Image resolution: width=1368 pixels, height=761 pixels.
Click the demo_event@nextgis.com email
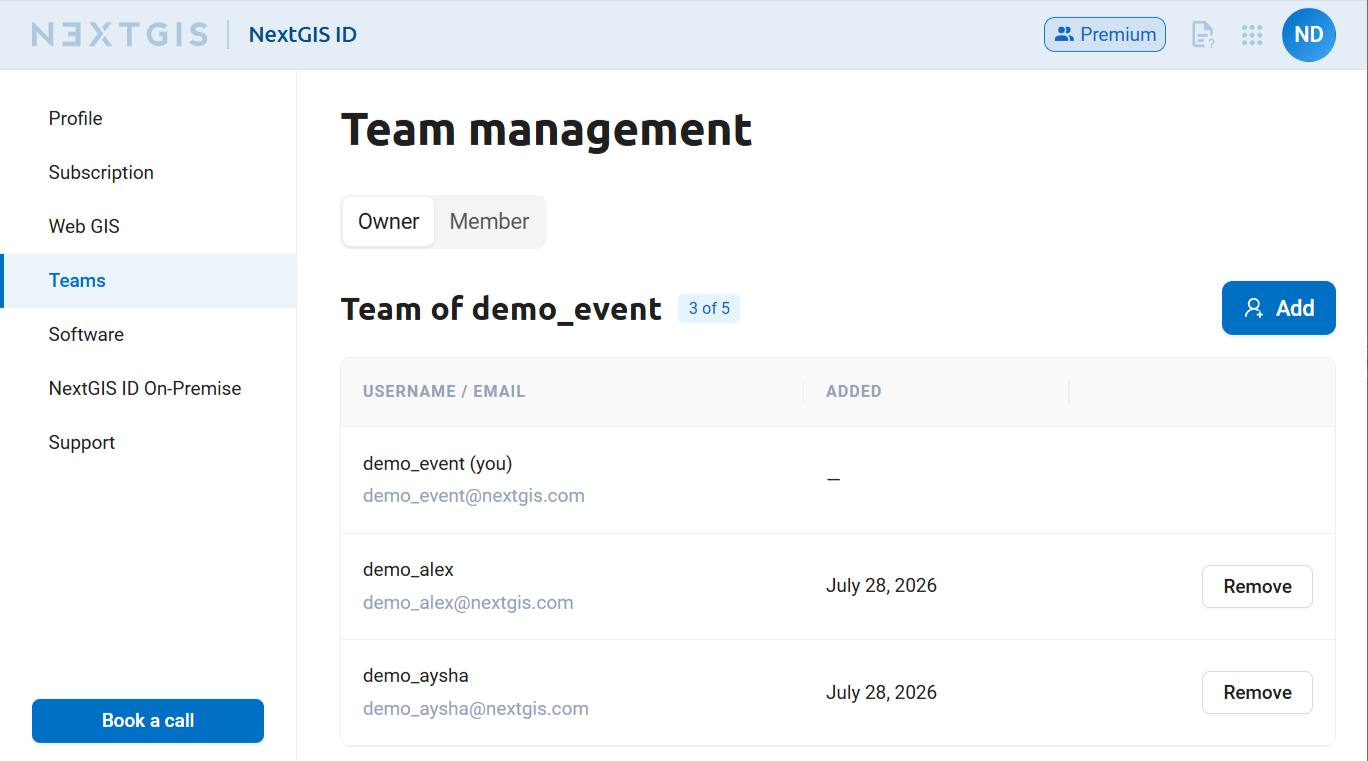pos(474,496)
